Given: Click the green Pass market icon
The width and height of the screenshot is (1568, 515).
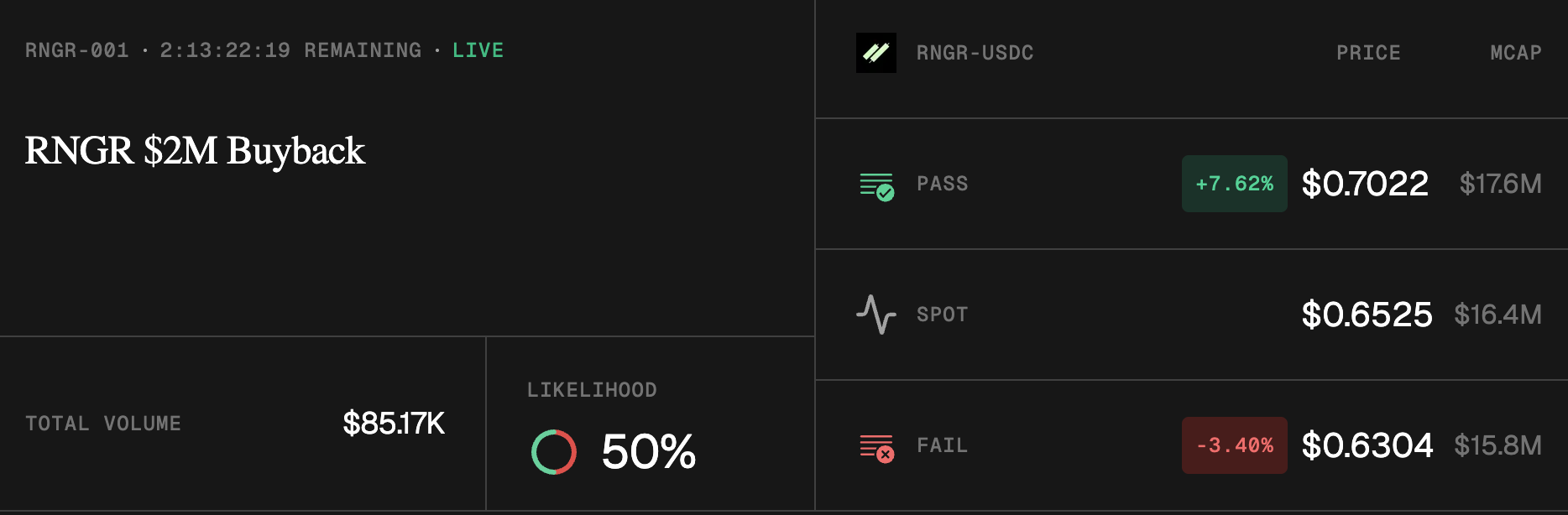Looking at the screenshot, I should tap(876, 185).
